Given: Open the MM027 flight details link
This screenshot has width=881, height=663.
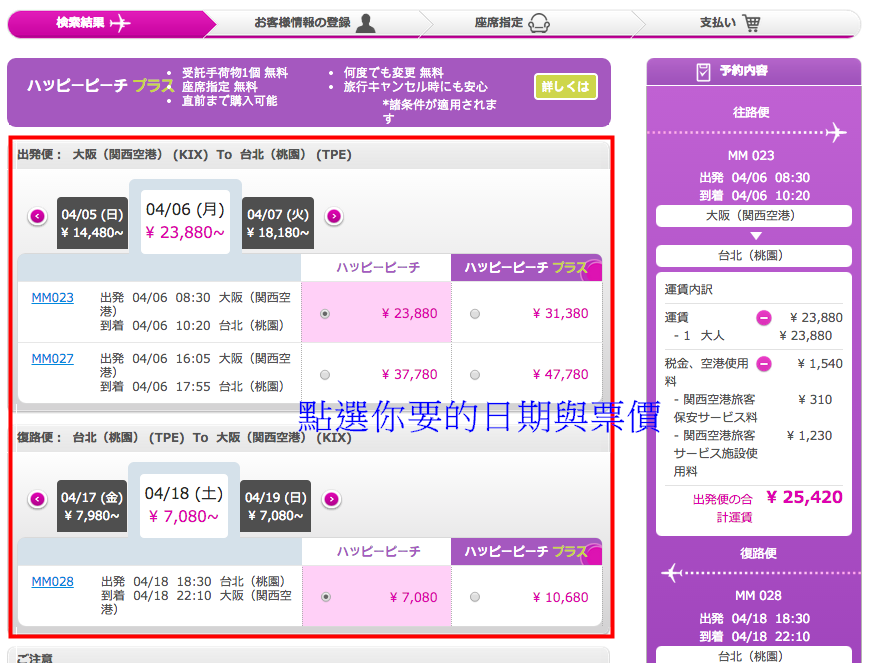Looking at the screenshot, I should 52,358.
